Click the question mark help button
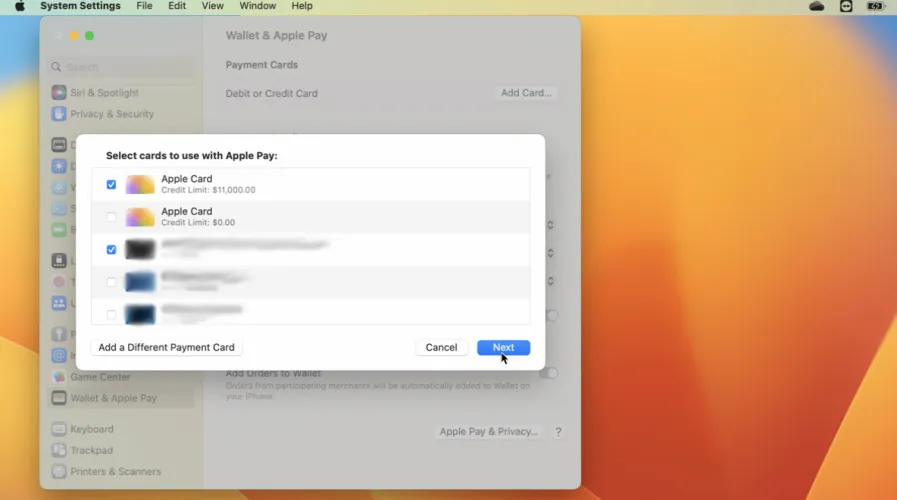Viewport: 897px width, 500px height. point(558,432)
